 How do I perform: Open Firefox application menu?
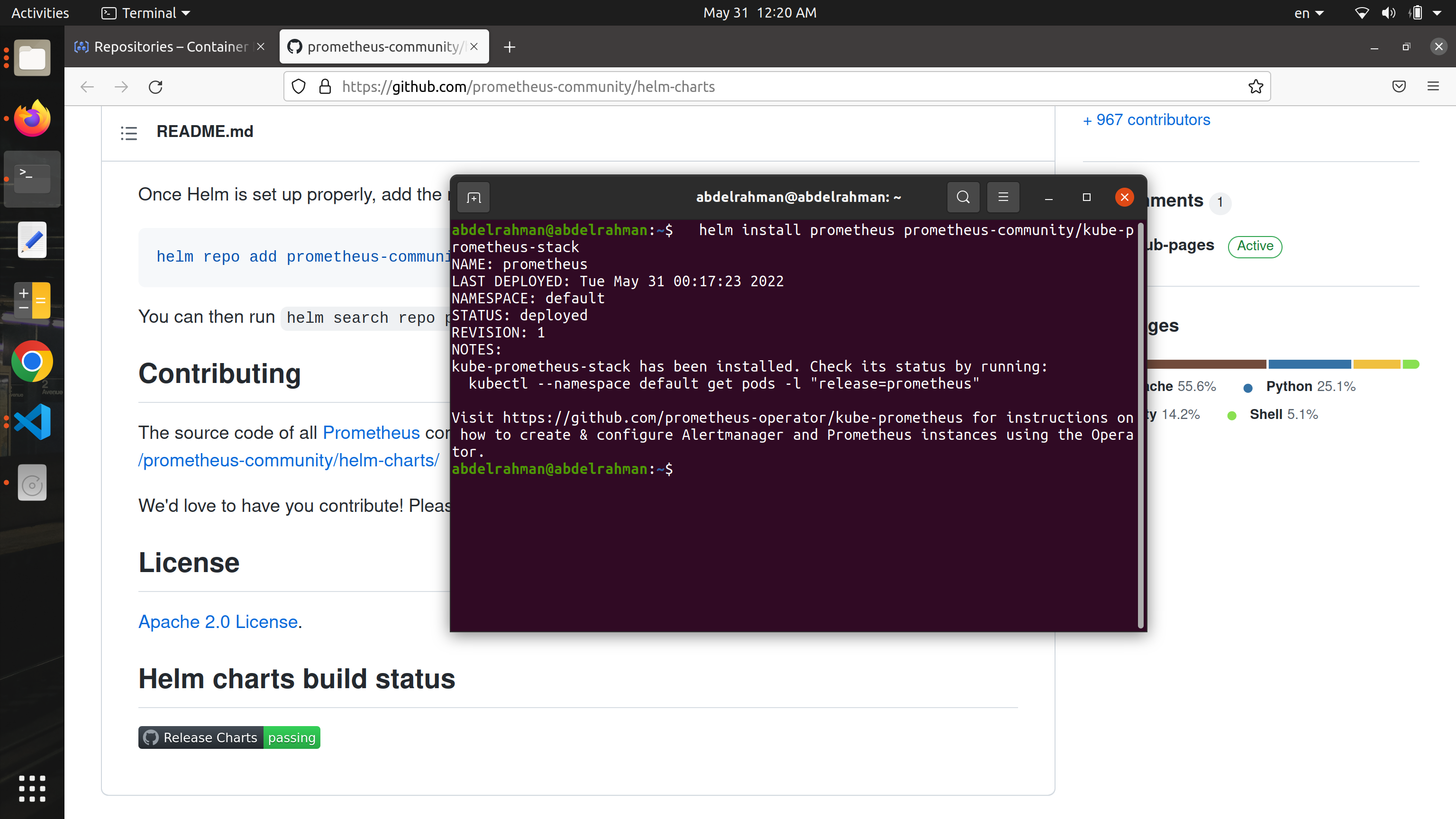1434,86
